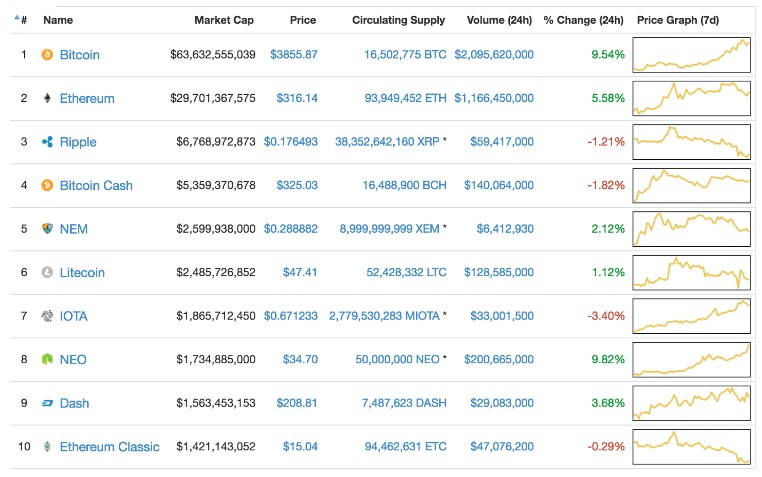The width and height of the screenshot is (762, 477).
Task: Sort table by Name column header
Action: [58, 20]
